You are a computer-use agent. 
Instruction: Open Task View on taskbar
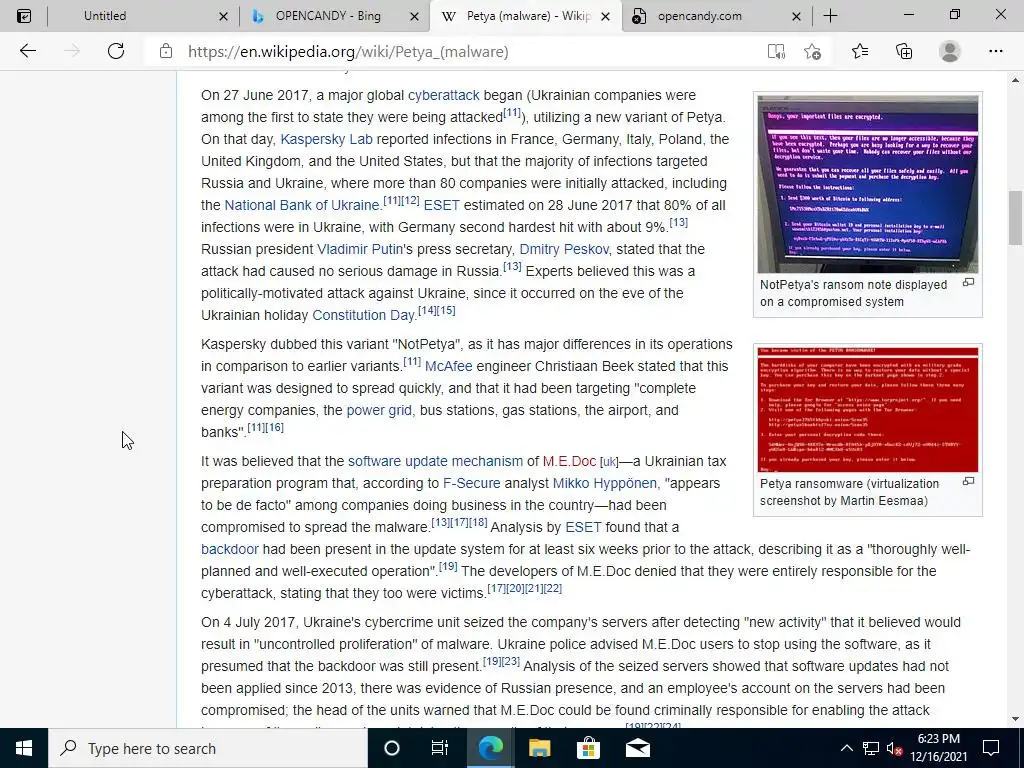tap(440, 748)
